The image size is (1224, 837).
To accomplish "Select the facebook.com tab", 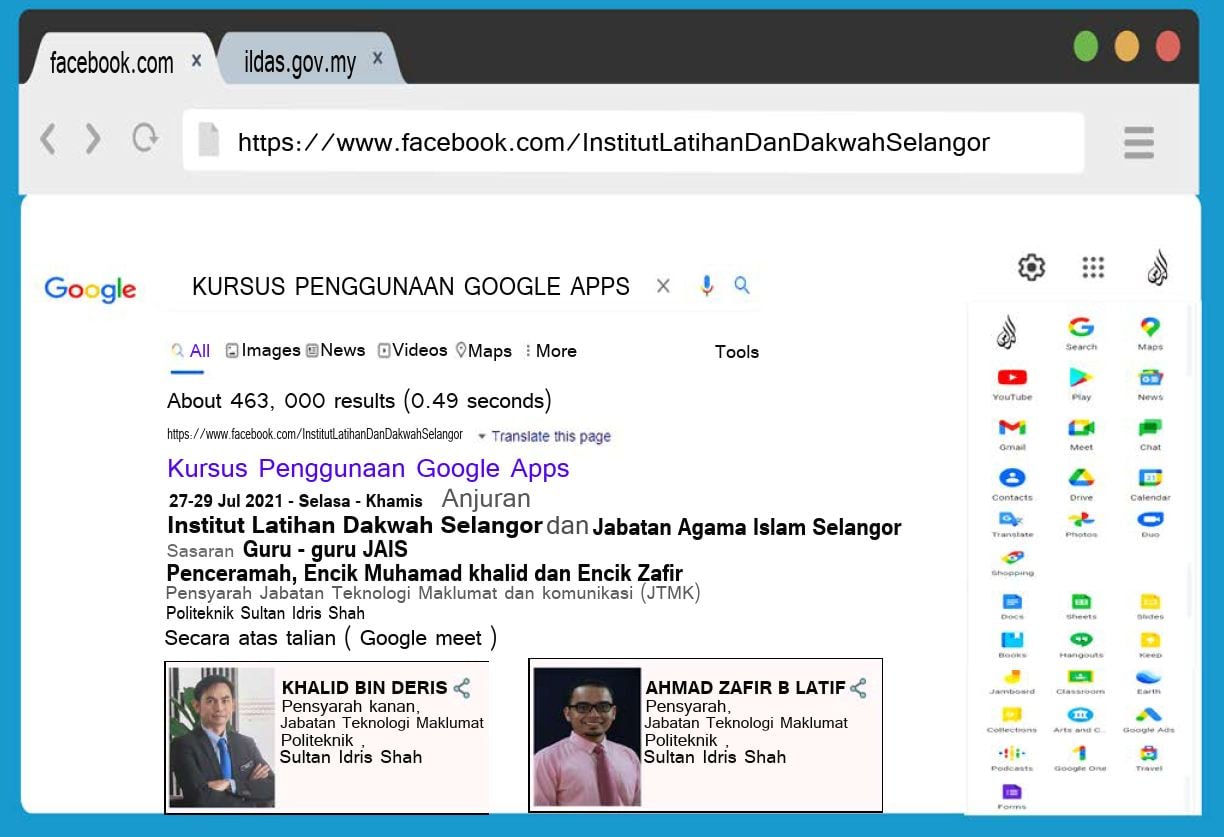I will pos(112,63).
